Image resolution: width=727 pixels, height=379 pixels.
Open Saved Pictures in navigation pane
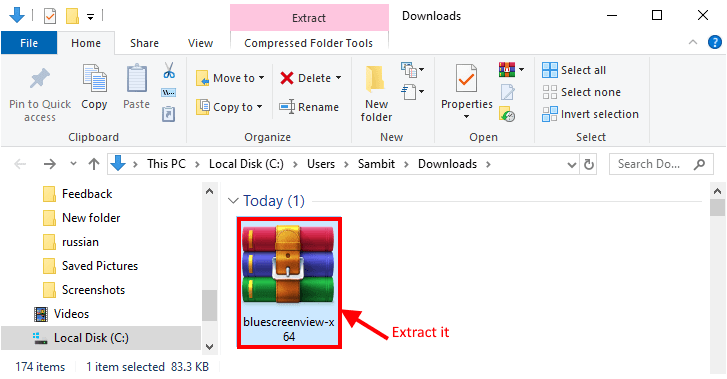[100, 266]
